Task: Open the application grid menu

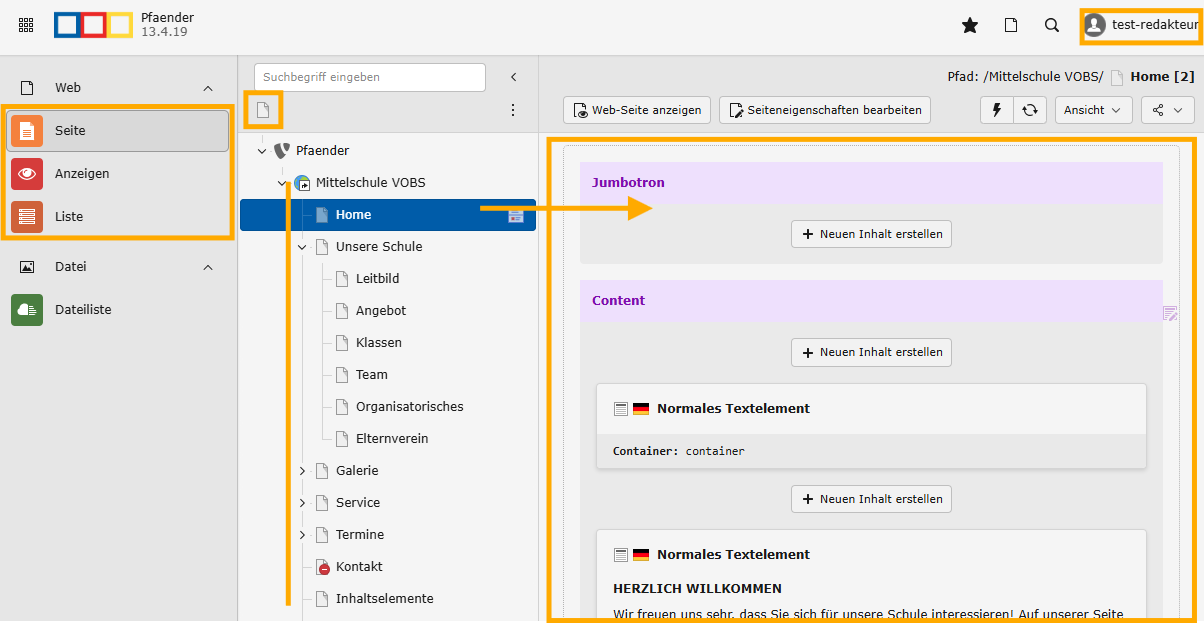Action: pos(26,26)
